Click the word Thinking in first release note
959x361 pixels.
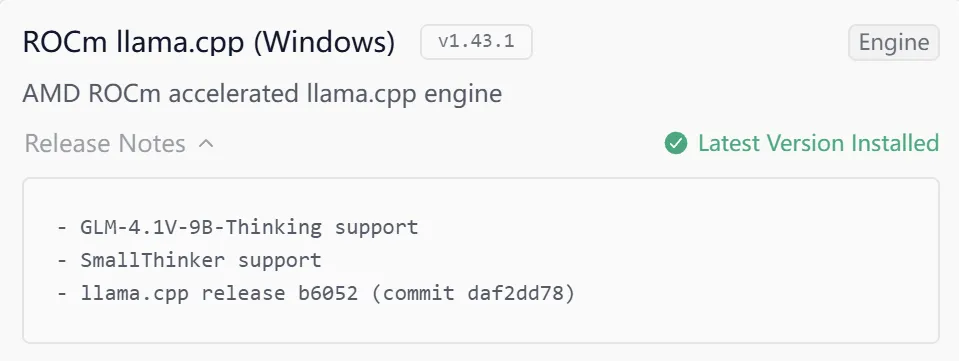(279, 228)
